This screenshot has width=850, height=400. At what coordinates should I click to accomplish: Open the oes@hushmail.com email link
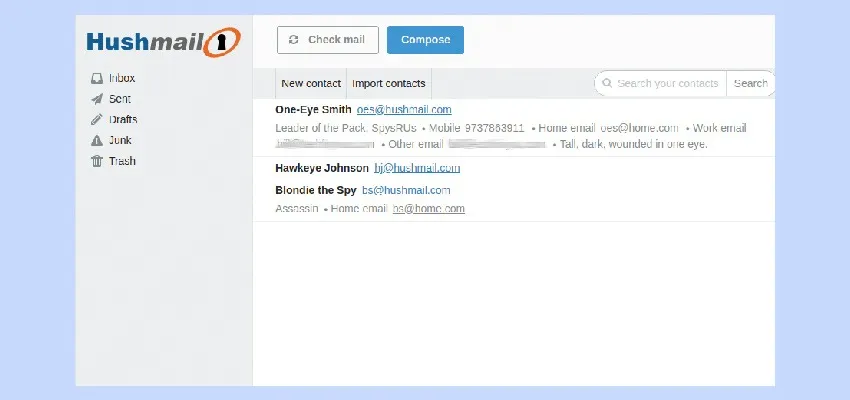click(404, 109)
